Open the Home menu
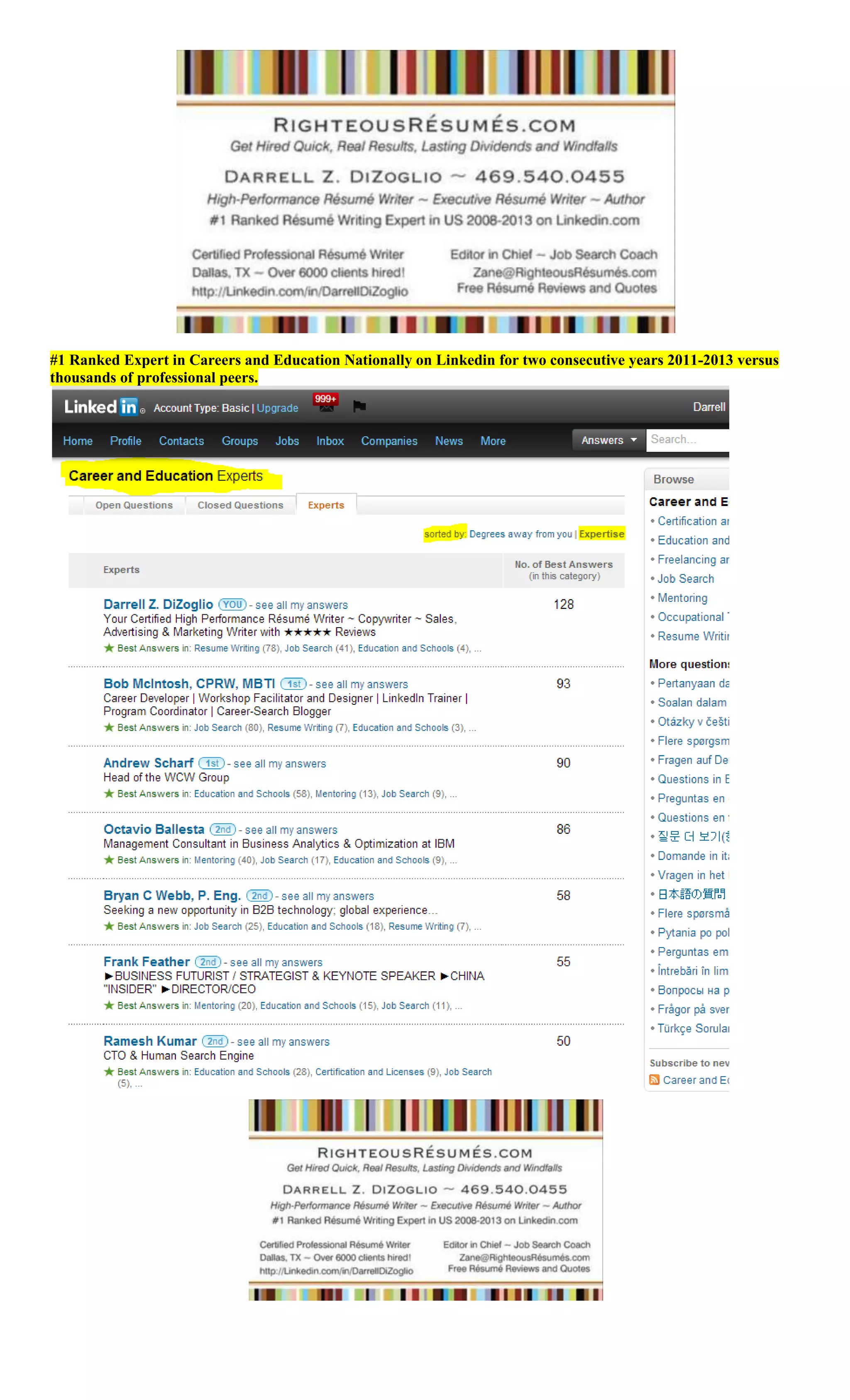The height and width of the screenshot is (1400, 850). click(78, 441)
